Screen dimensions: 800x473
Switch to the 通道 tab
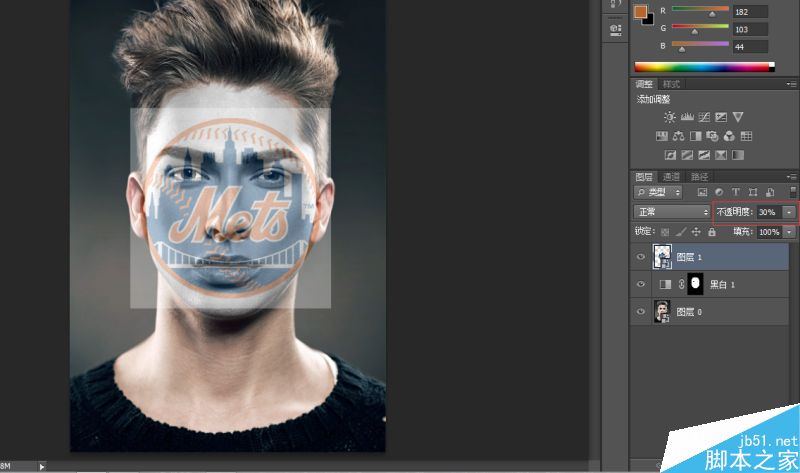[671, 177]
